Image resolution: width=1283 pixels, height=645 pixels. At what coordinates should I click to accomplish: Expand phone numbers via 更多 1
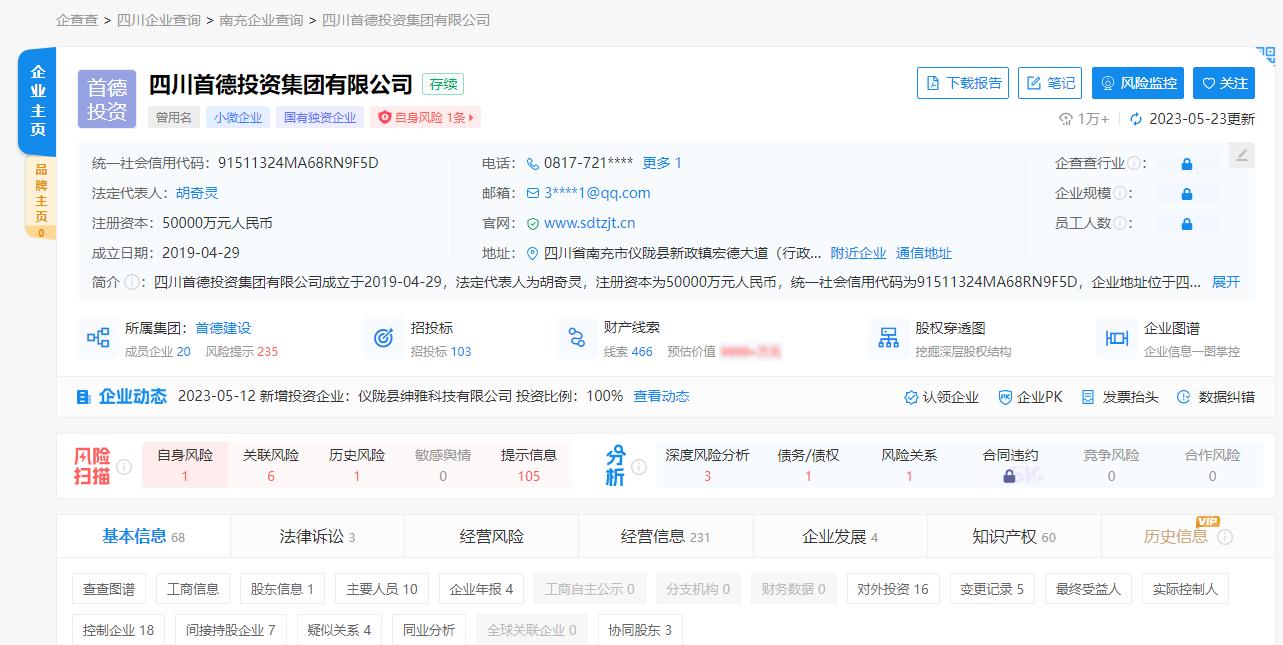664,162
